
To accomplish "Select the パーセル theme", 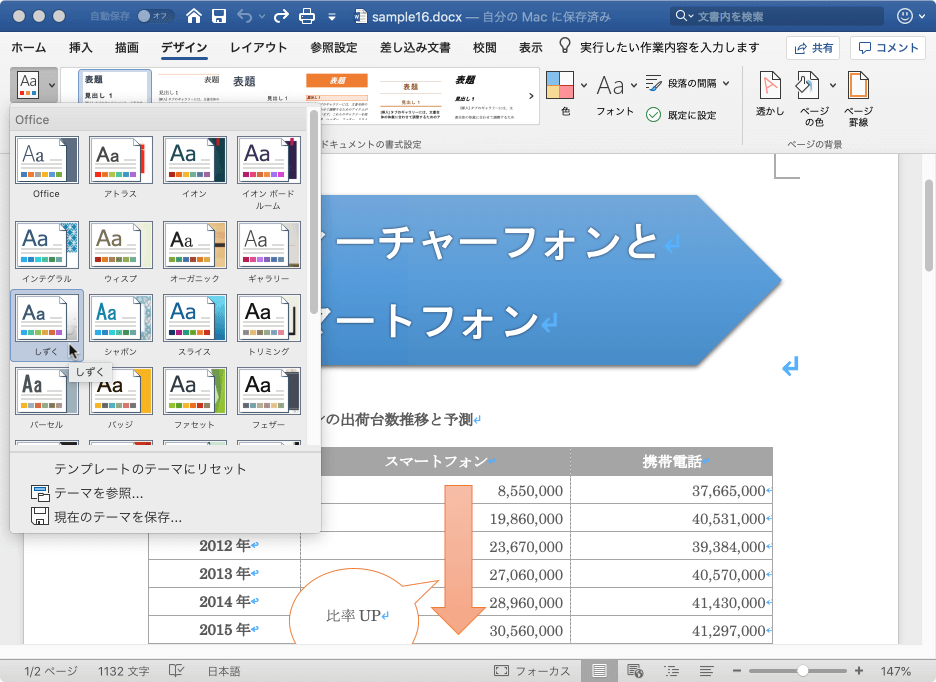I will (x=47, y=391).
